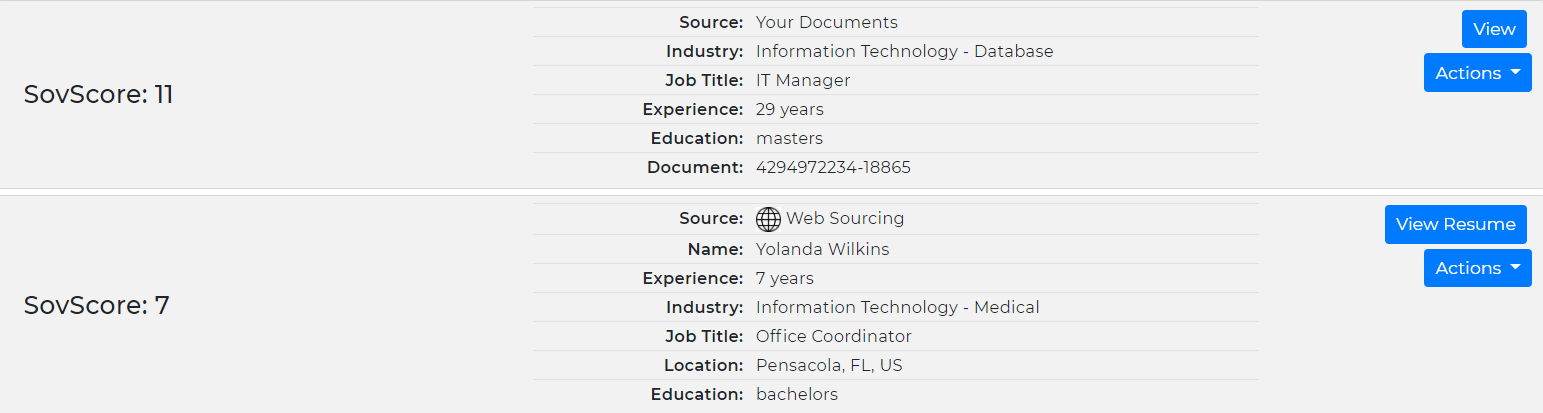Select the SovScore: 11 heading
The height and width of the screenshot is (413, 1543).
pos(98,94)
